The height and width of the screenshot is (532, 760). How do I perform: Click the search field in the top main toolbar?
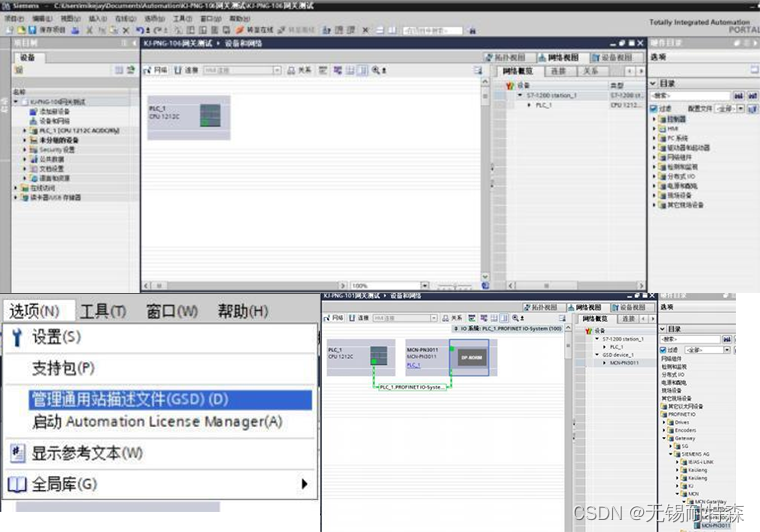click(x=432, y=31)
